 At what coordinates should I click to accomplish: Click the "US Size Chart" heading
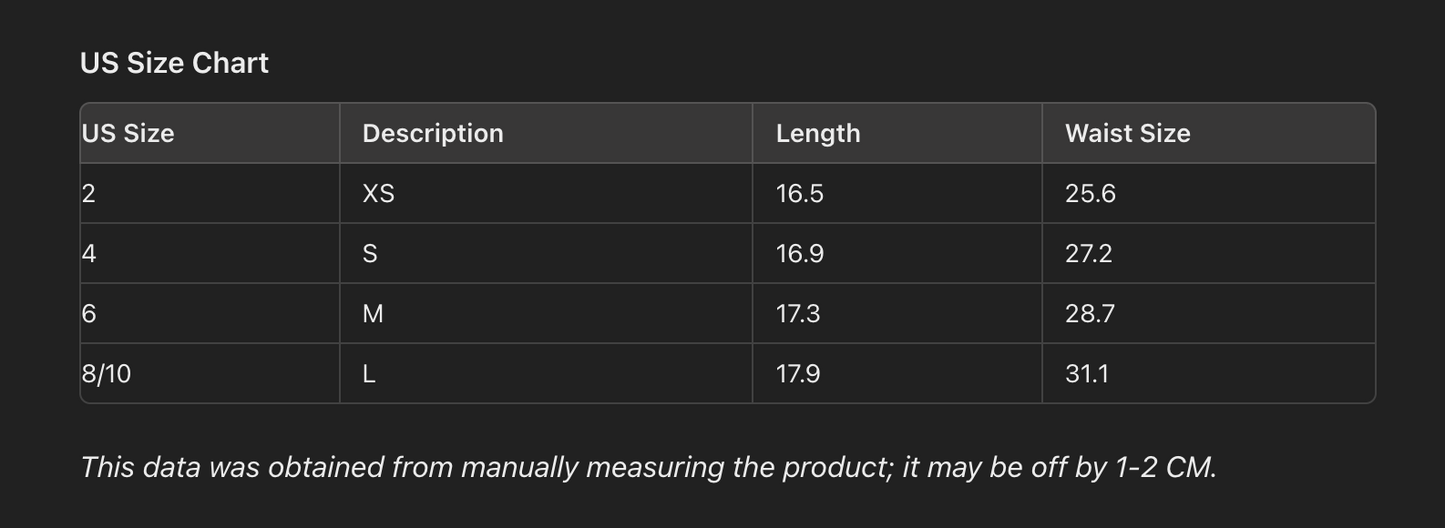pyautogui.click(x=174, y=63)
